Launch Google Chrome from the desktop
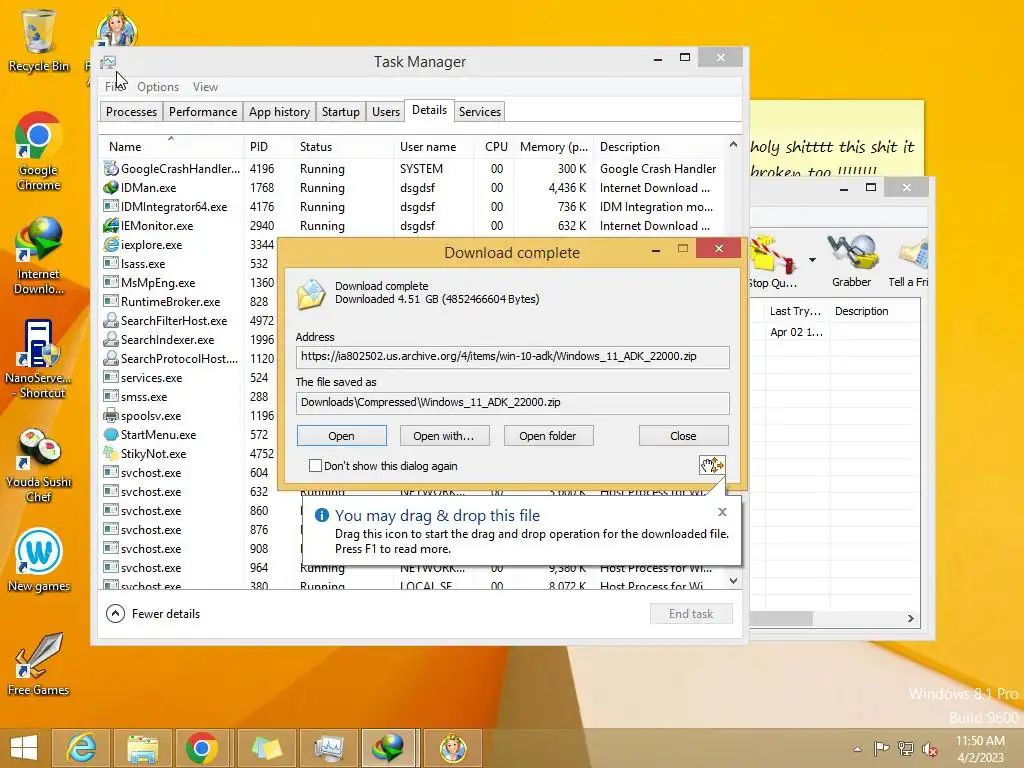The height and width of the screenshot is (768, 1024). click(x=38, y=152)
